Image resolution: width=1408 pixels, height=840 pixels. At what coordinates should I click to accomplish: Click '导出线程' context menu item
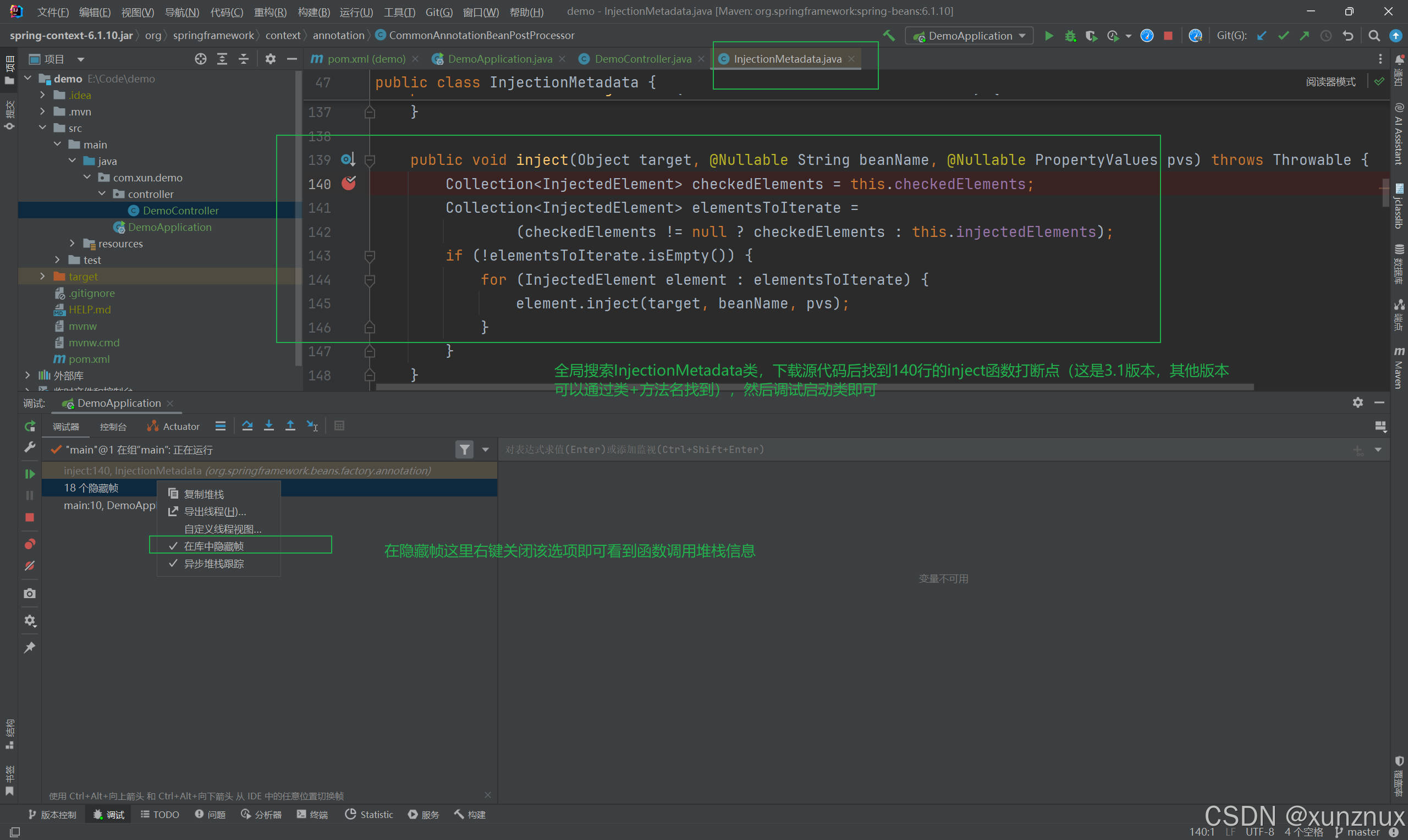pyautogui.click(x=210, y=511)
